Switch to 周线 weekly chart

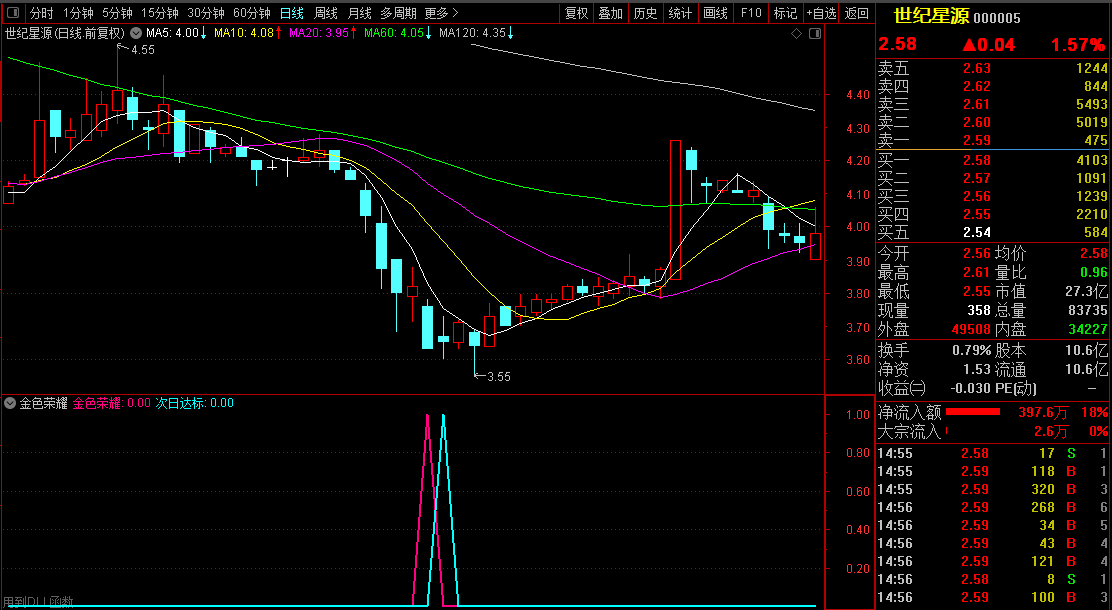click(x=326, y=13)
